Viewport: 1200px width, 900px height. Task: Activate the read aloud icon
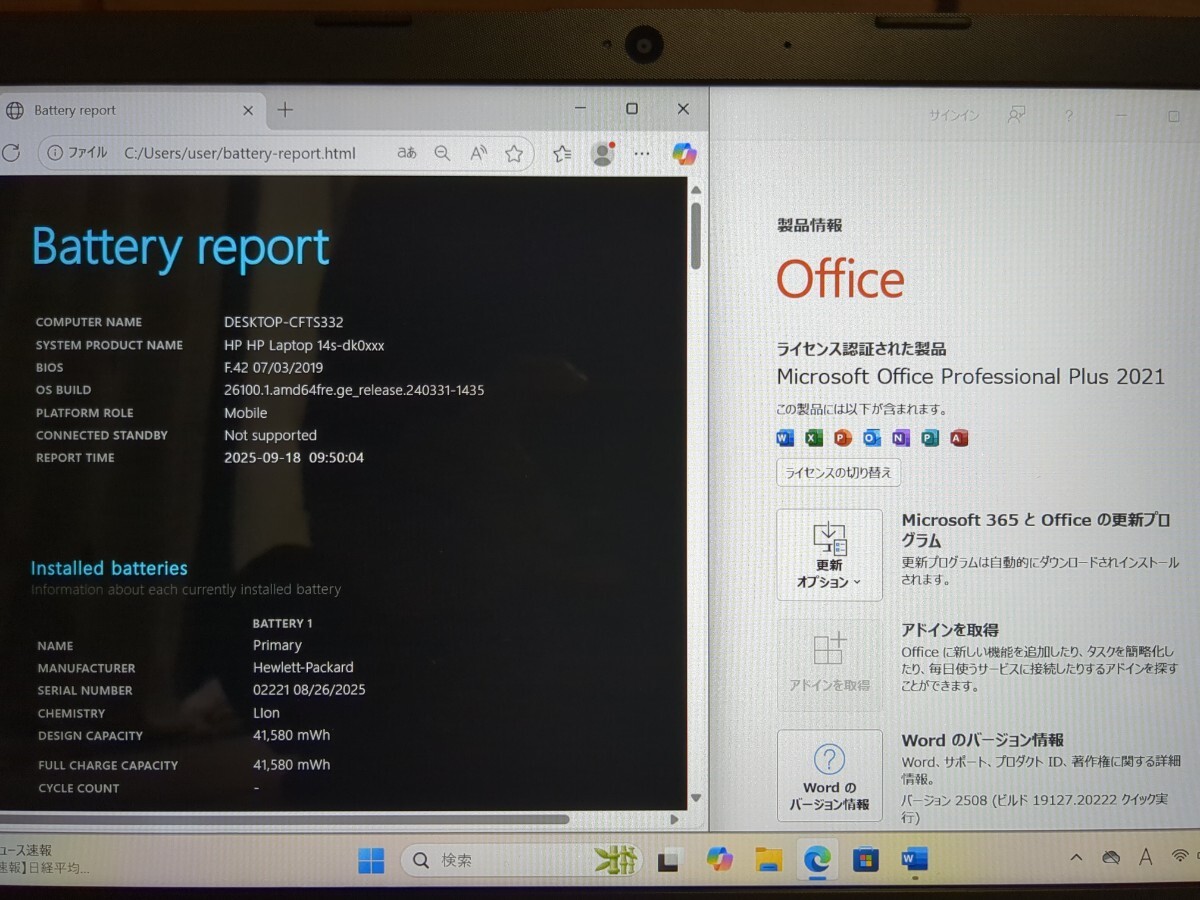click(x=478, y=153)
